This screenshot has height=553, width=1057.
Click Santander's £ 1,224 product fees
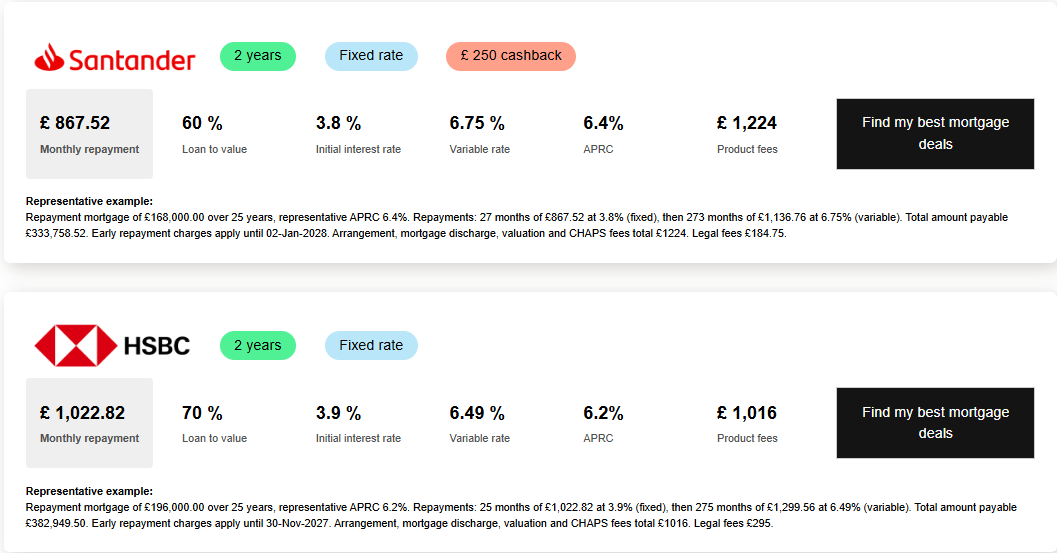747,124
